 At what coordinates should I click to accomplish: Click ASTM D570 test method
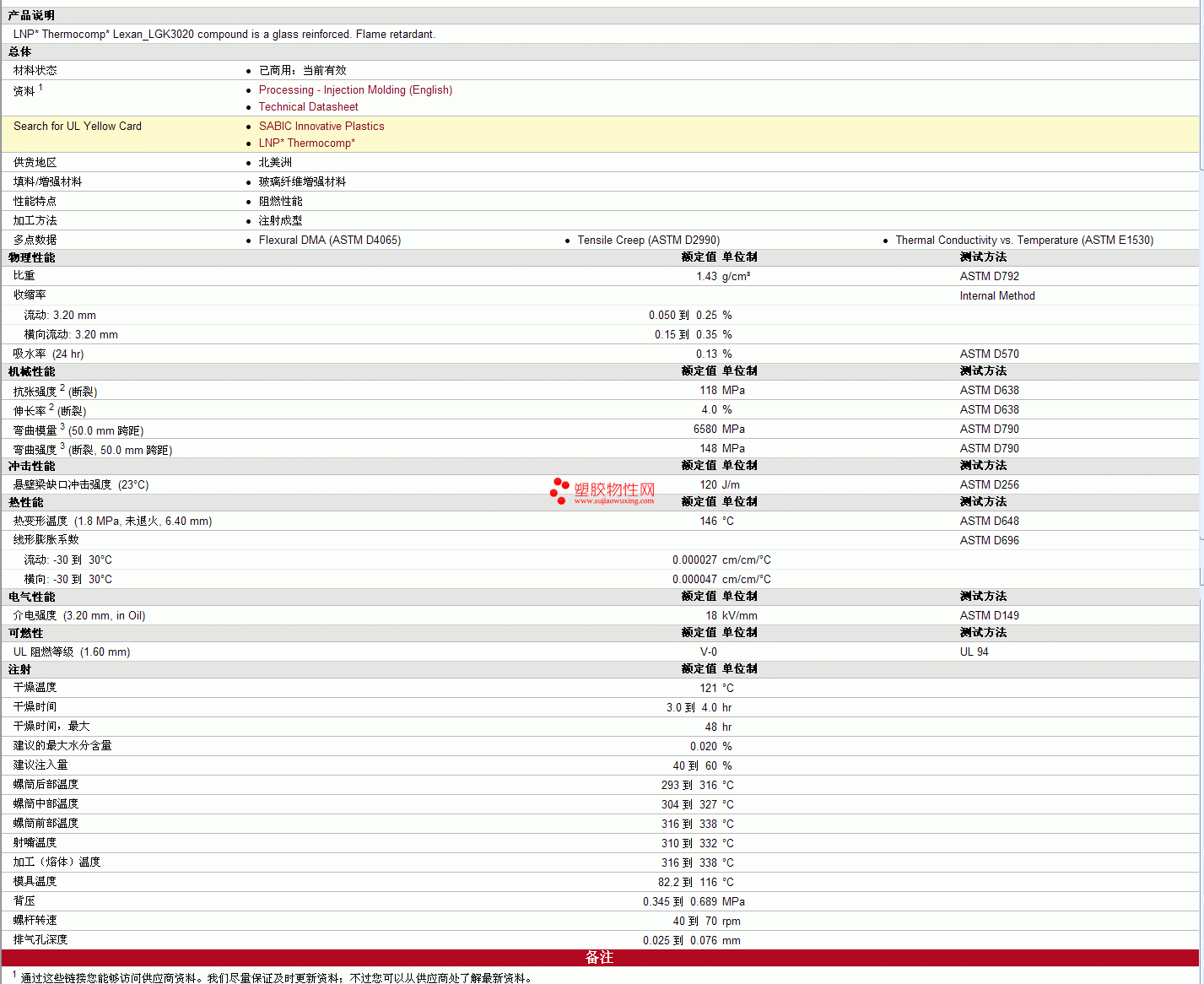[x=990, y=354]
